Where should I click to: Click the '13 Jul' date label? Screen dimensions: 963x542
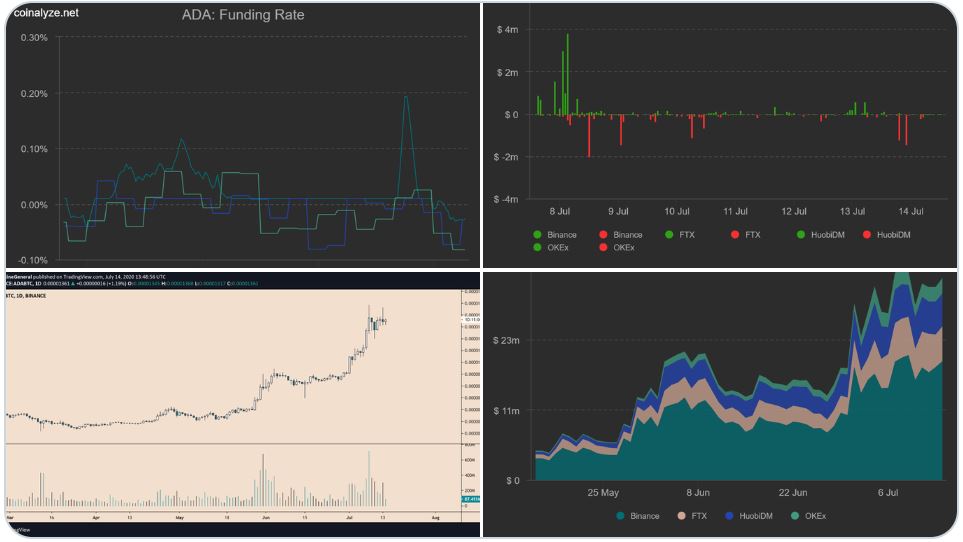852,211
